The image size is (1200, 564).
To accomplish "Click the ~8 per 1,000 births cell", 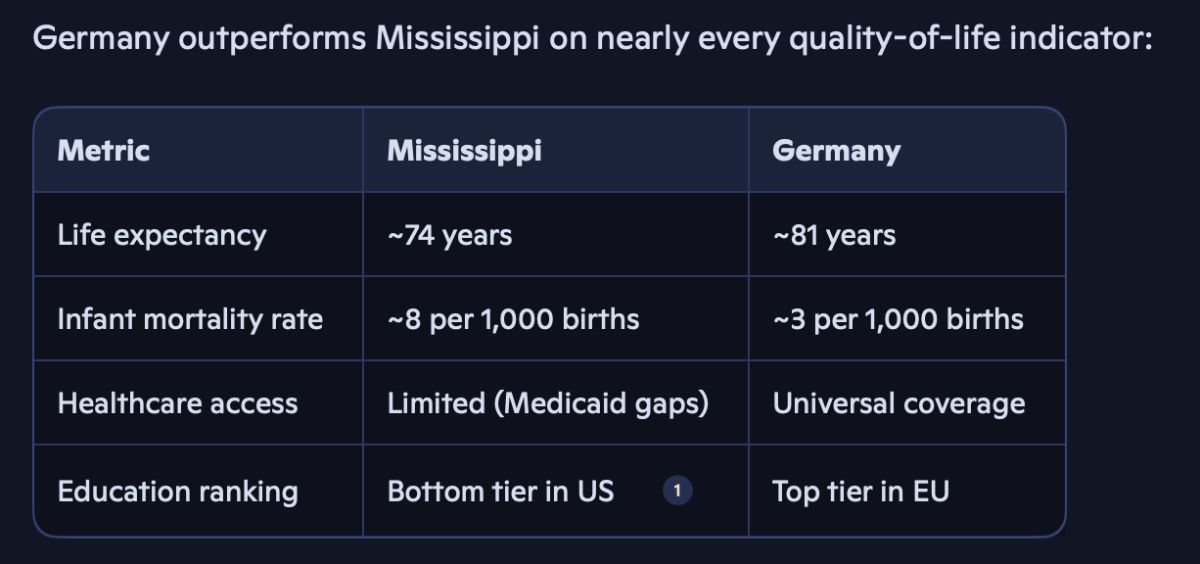I will [x=513, y=319].
